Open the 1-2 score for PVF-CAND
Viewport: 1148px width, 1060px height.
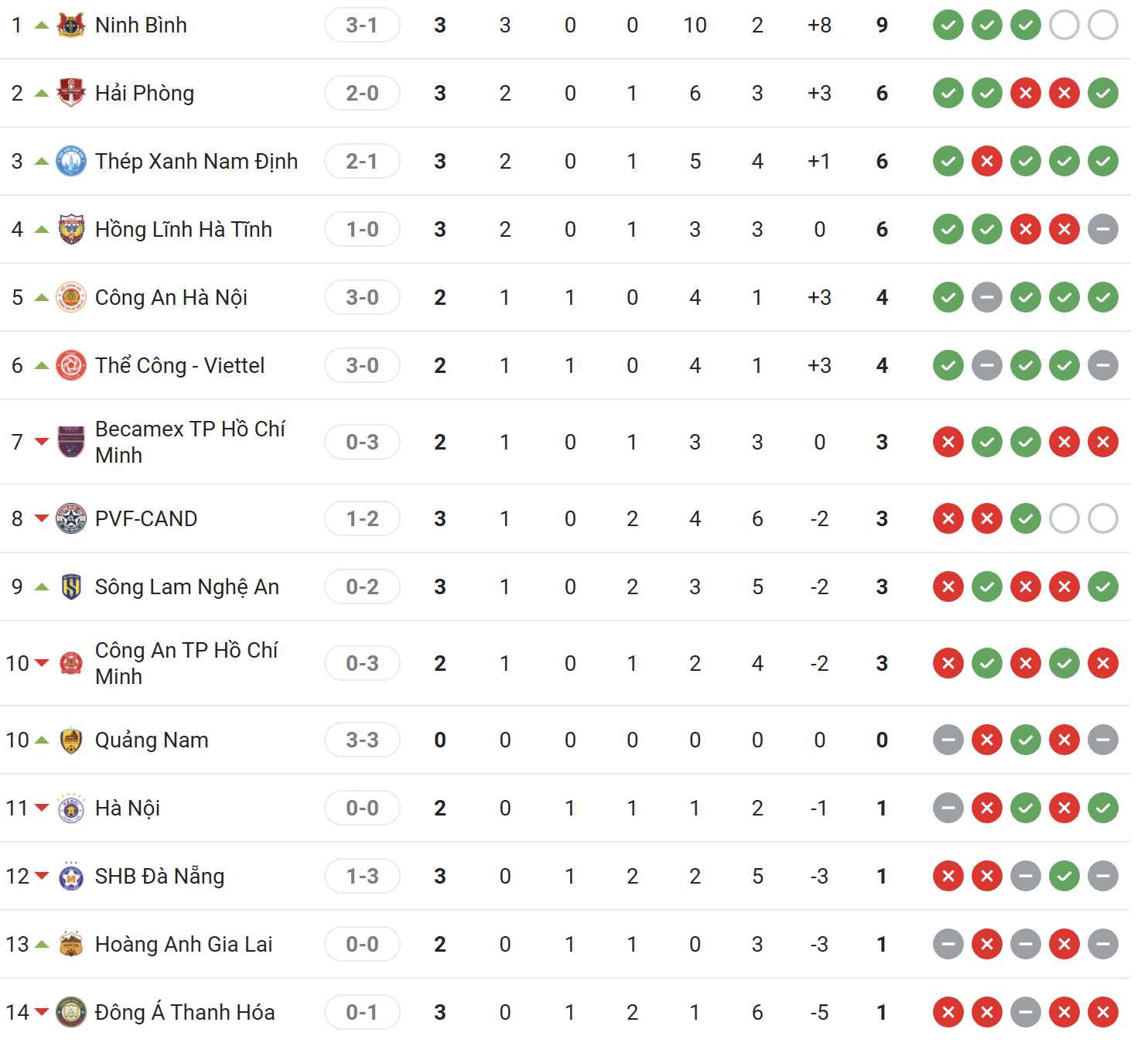click(362, 518)
